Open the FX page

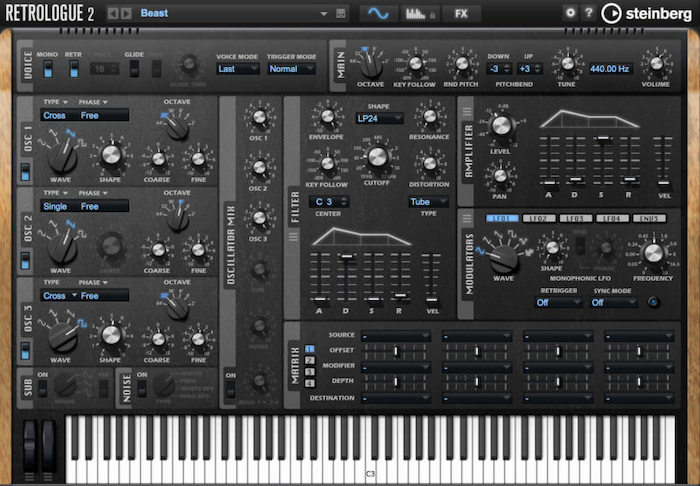[461, 13]
